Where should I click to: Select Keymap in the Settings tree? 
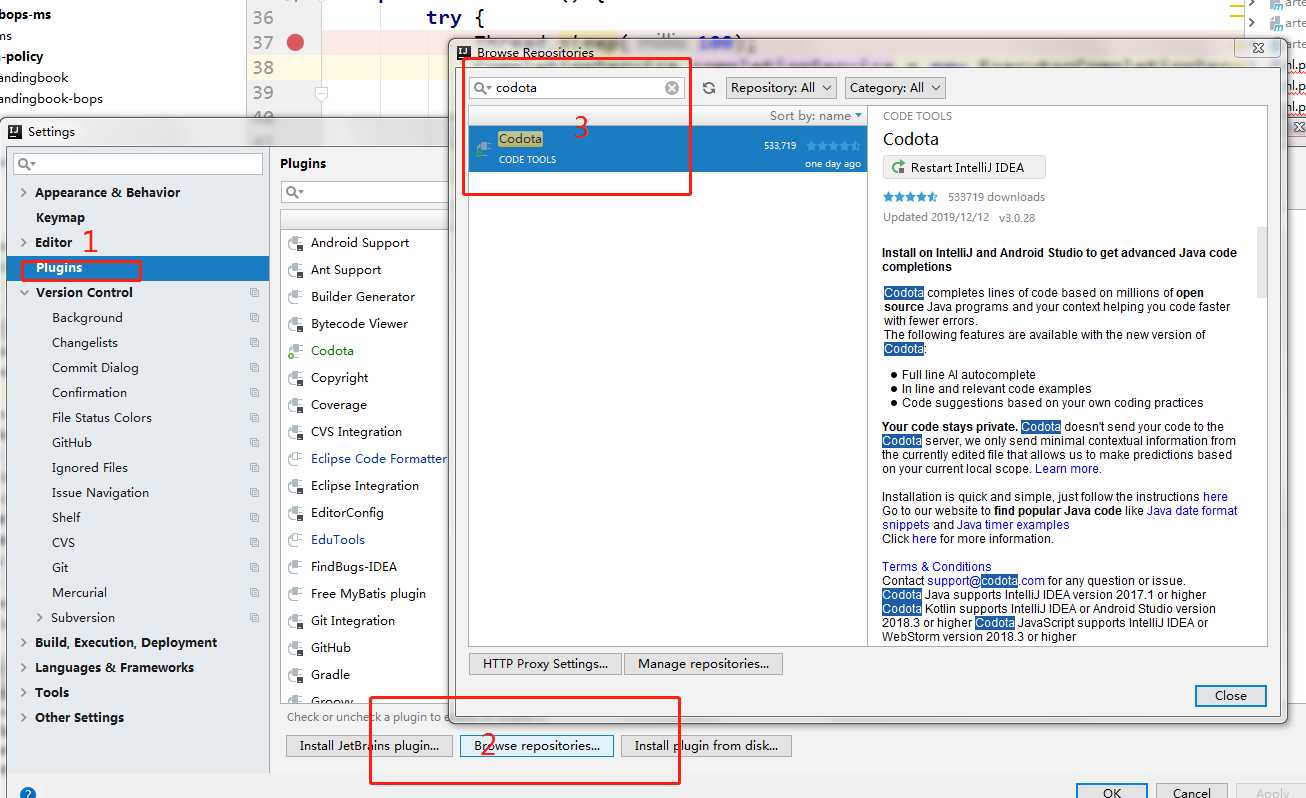point(60,218)
